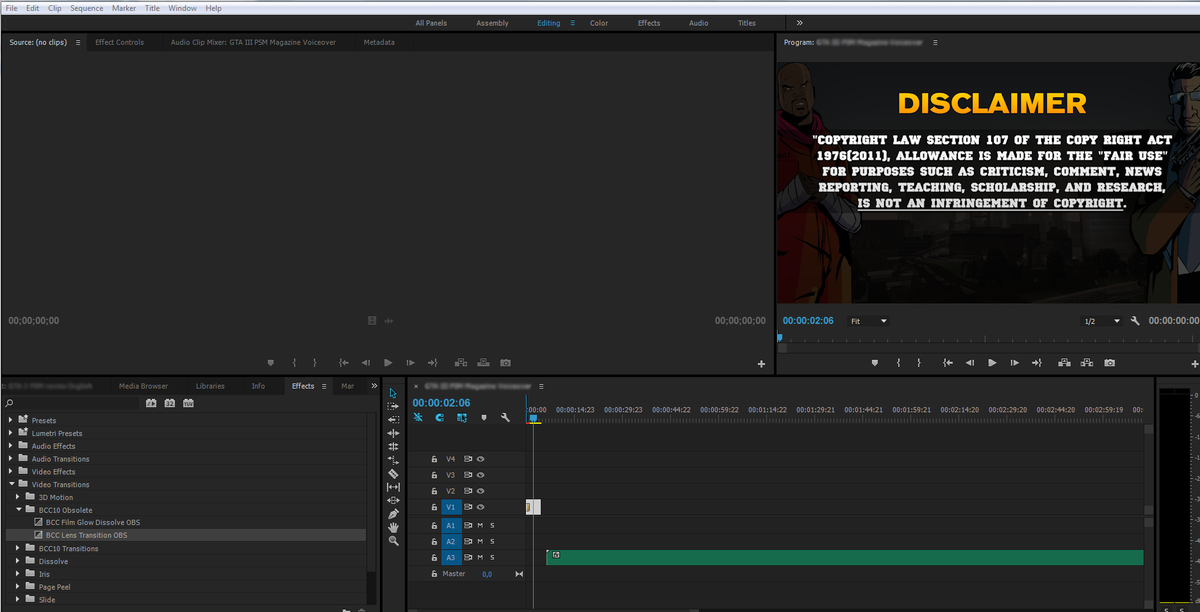Toggle V2 track output eye

coord(480,491)
